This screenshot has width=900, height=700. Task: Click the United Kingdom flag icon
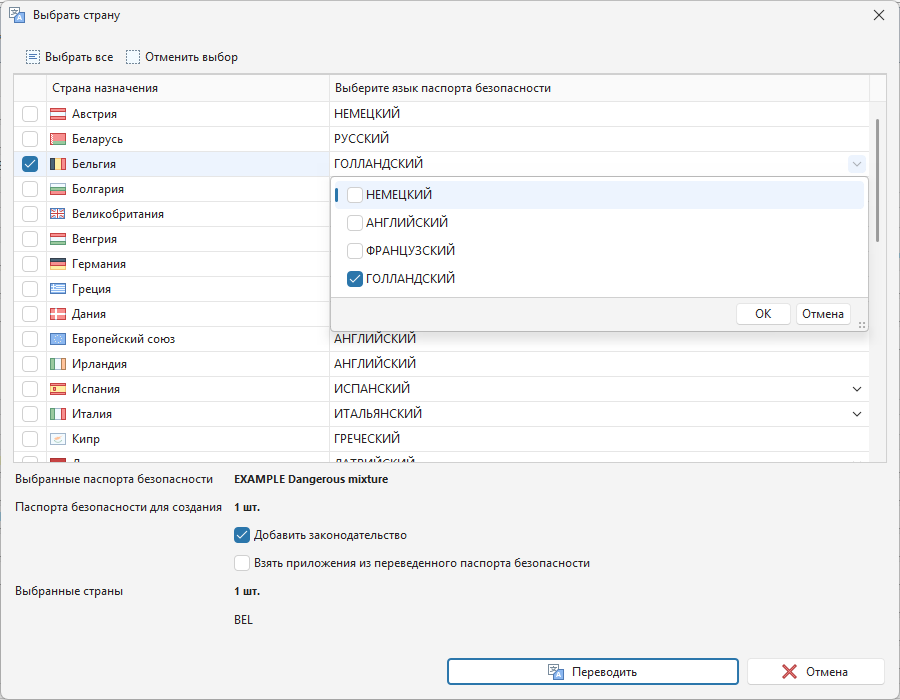[x=58, y=214]
